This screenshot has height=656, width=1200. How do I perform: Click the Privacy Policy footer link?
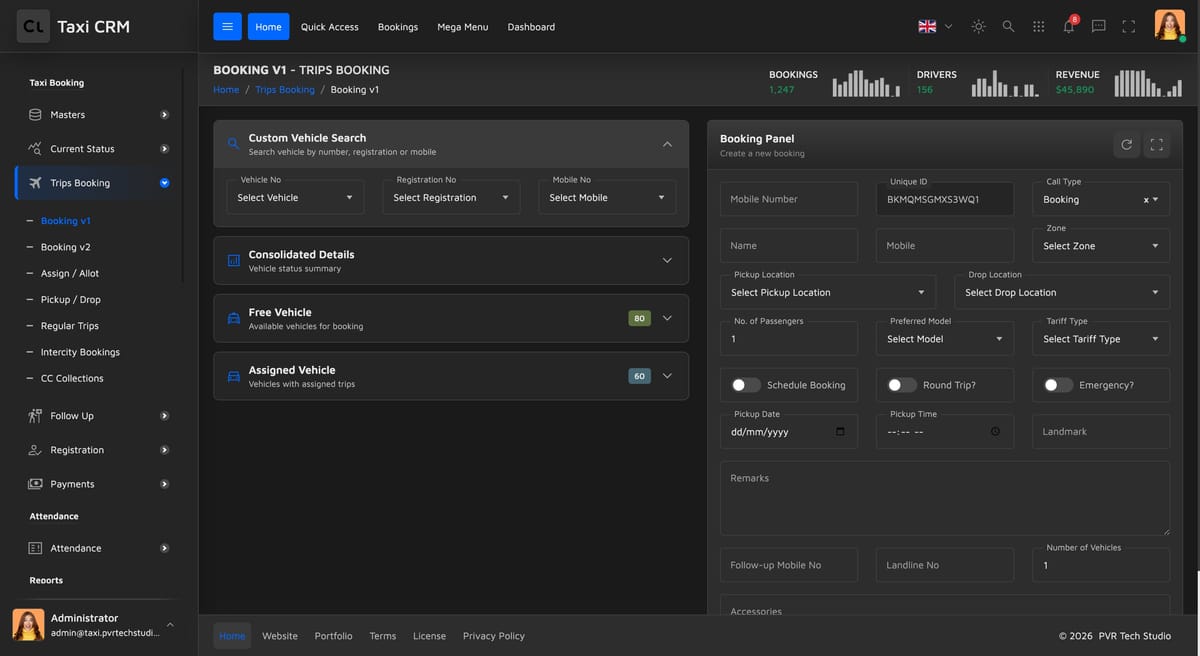click(494, 636)
